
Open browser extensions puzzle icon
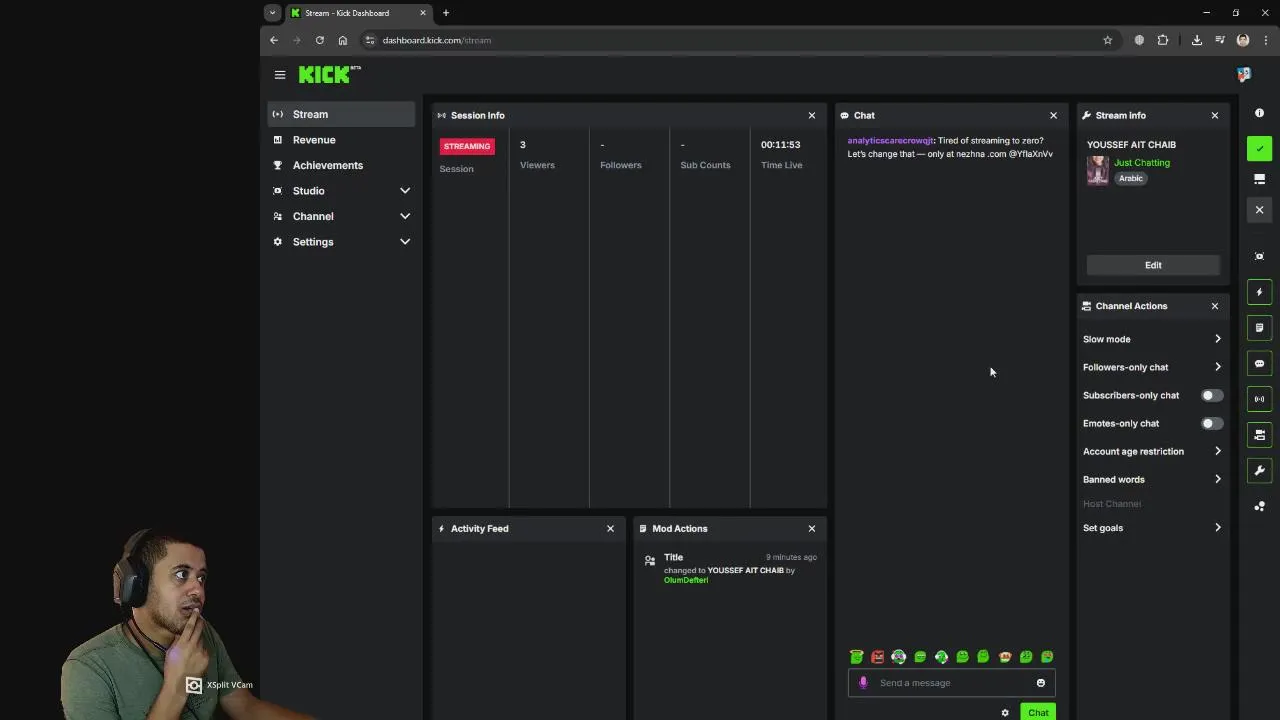coord(1162,40)
